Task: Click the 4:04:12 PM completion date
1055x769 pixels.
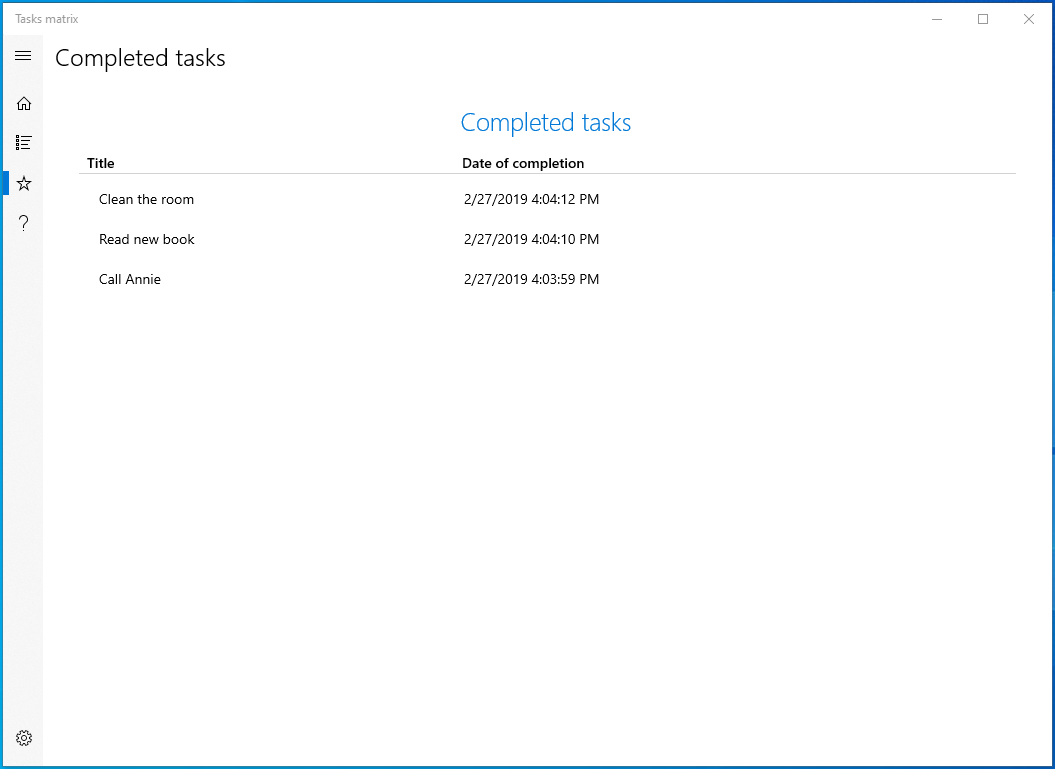Action: (531, 199)
